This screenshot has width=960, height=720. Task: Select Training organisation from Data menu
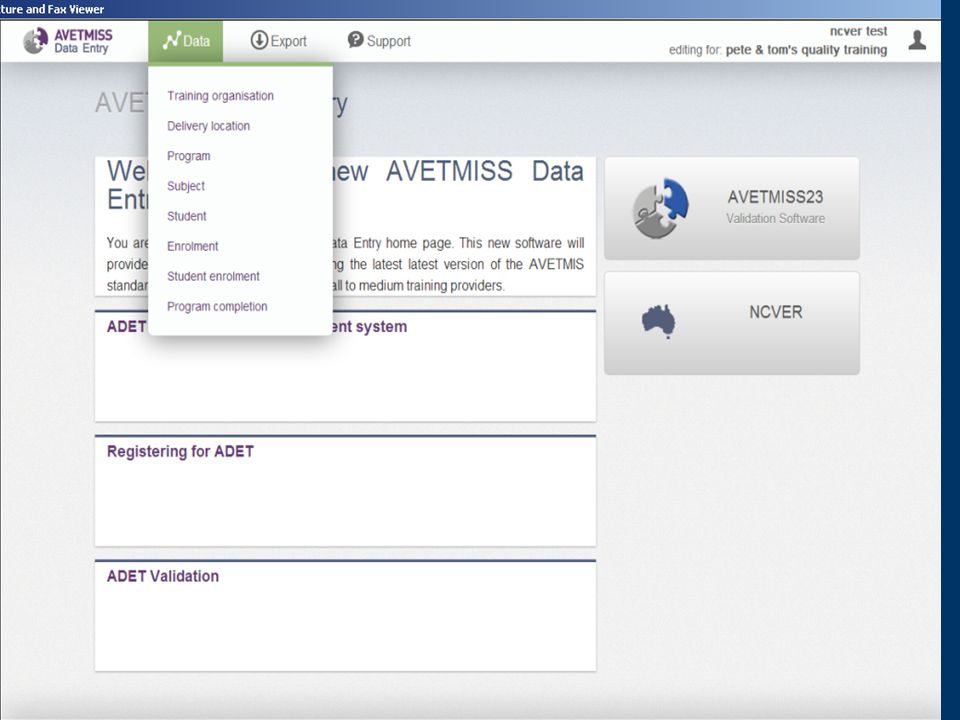220,96
